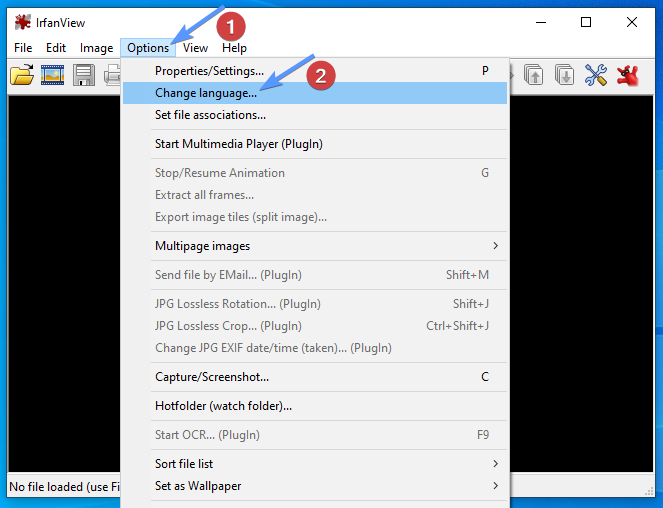Click the Start OCR... (PlugIn) entry

pyautogui.click(x=315, y=435)
